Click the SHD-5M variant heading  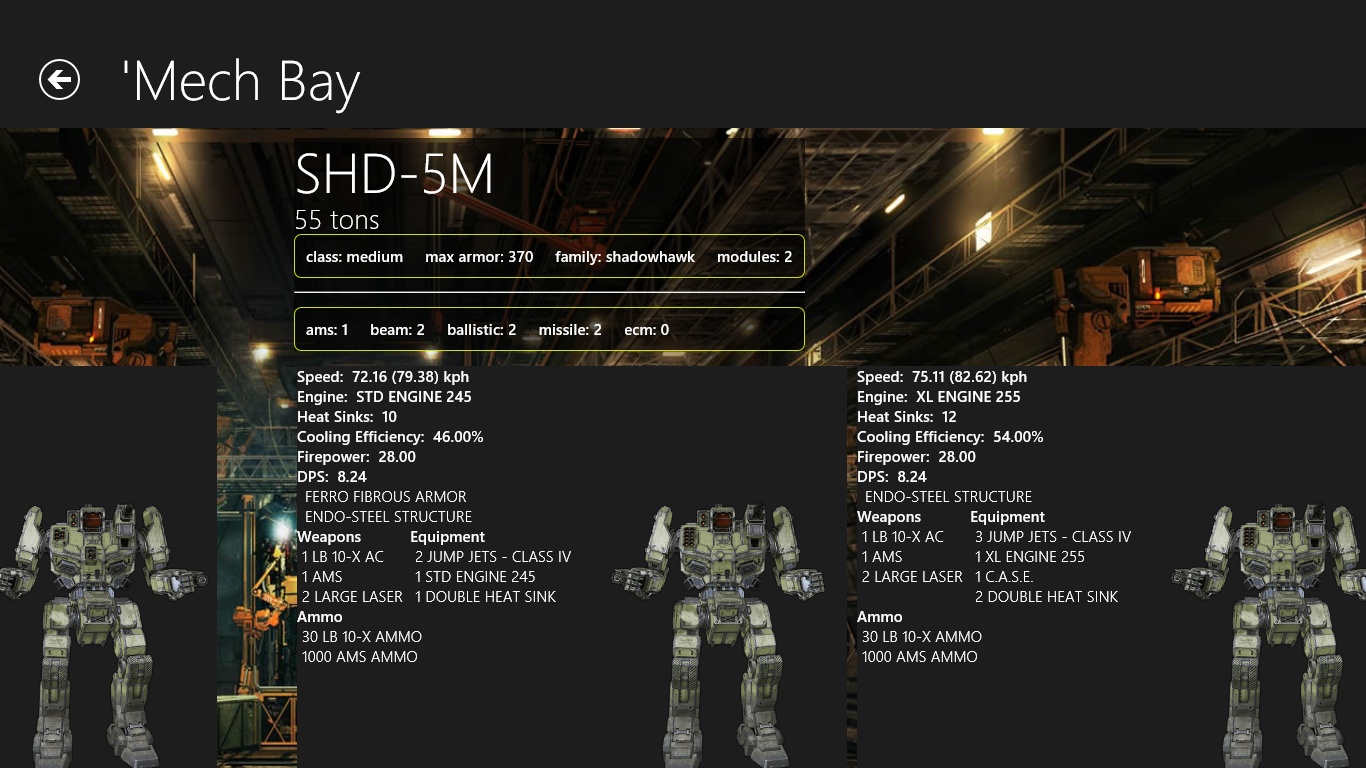pyautogui.click(x=395, y=175)
